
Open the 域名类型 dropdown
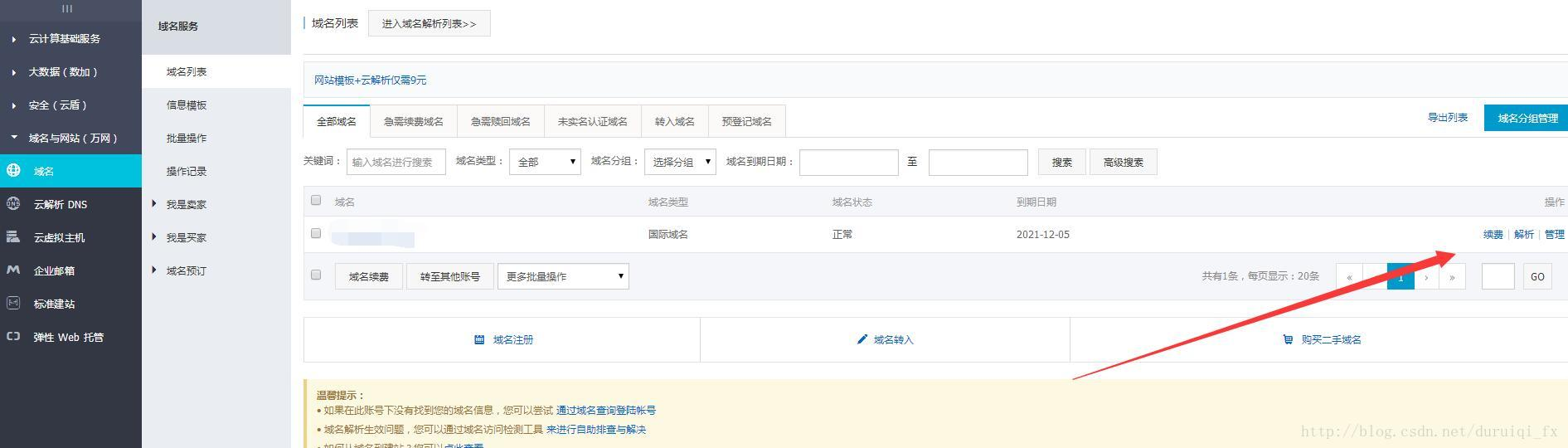point(545,162)
